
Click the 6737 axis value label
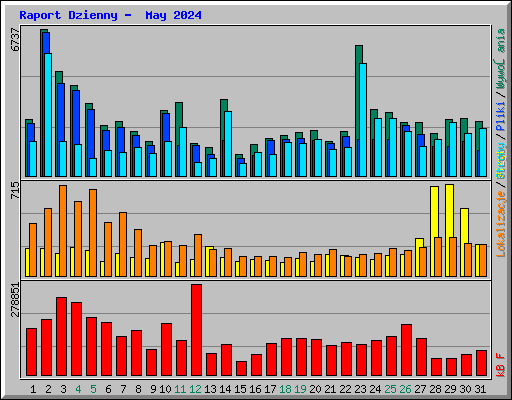pos(15,39)
